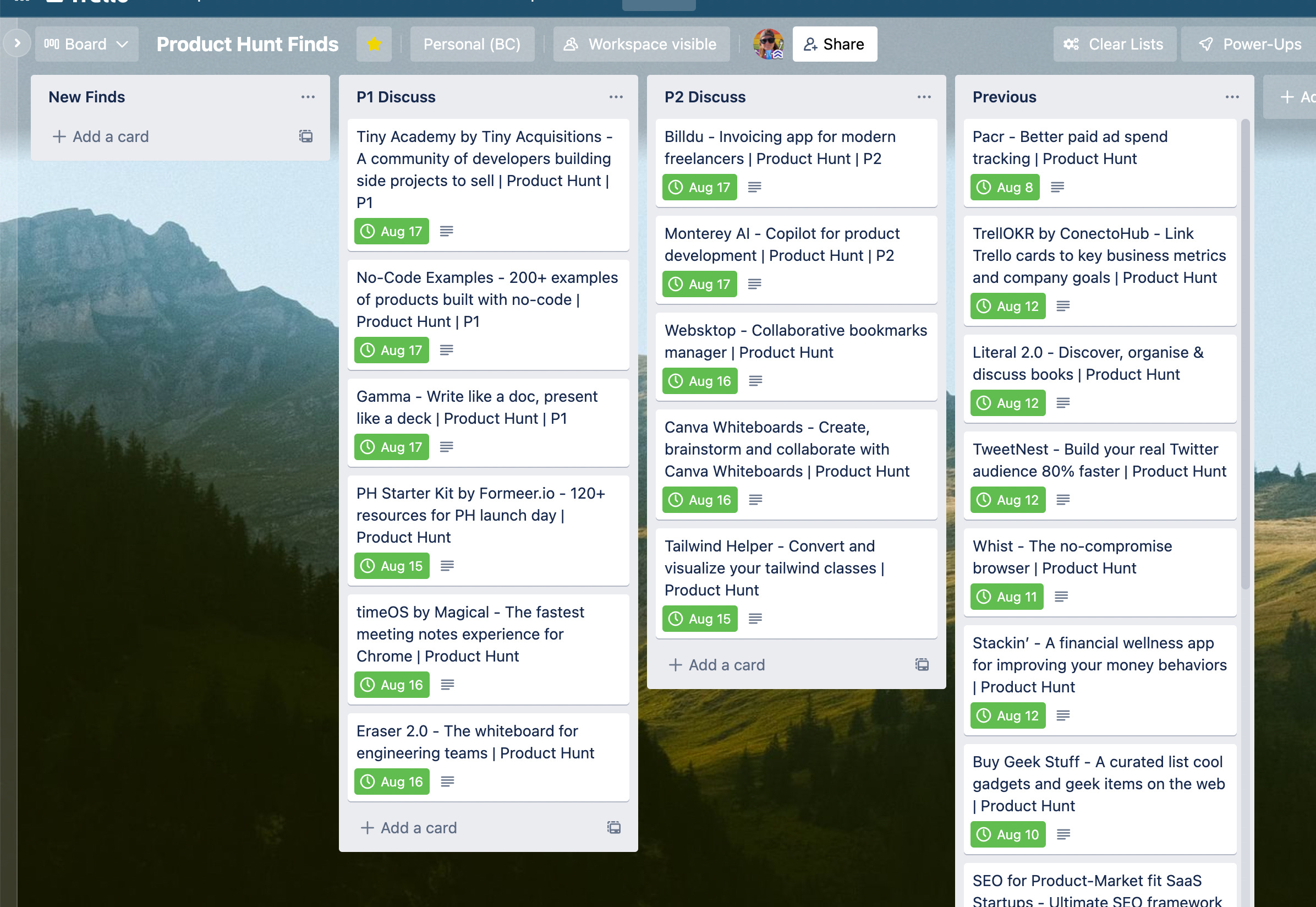The width and height of the screenshot is (1316, 907).
Task: Click the Previous list vertical scrollbar
Action: point(1245,355)
